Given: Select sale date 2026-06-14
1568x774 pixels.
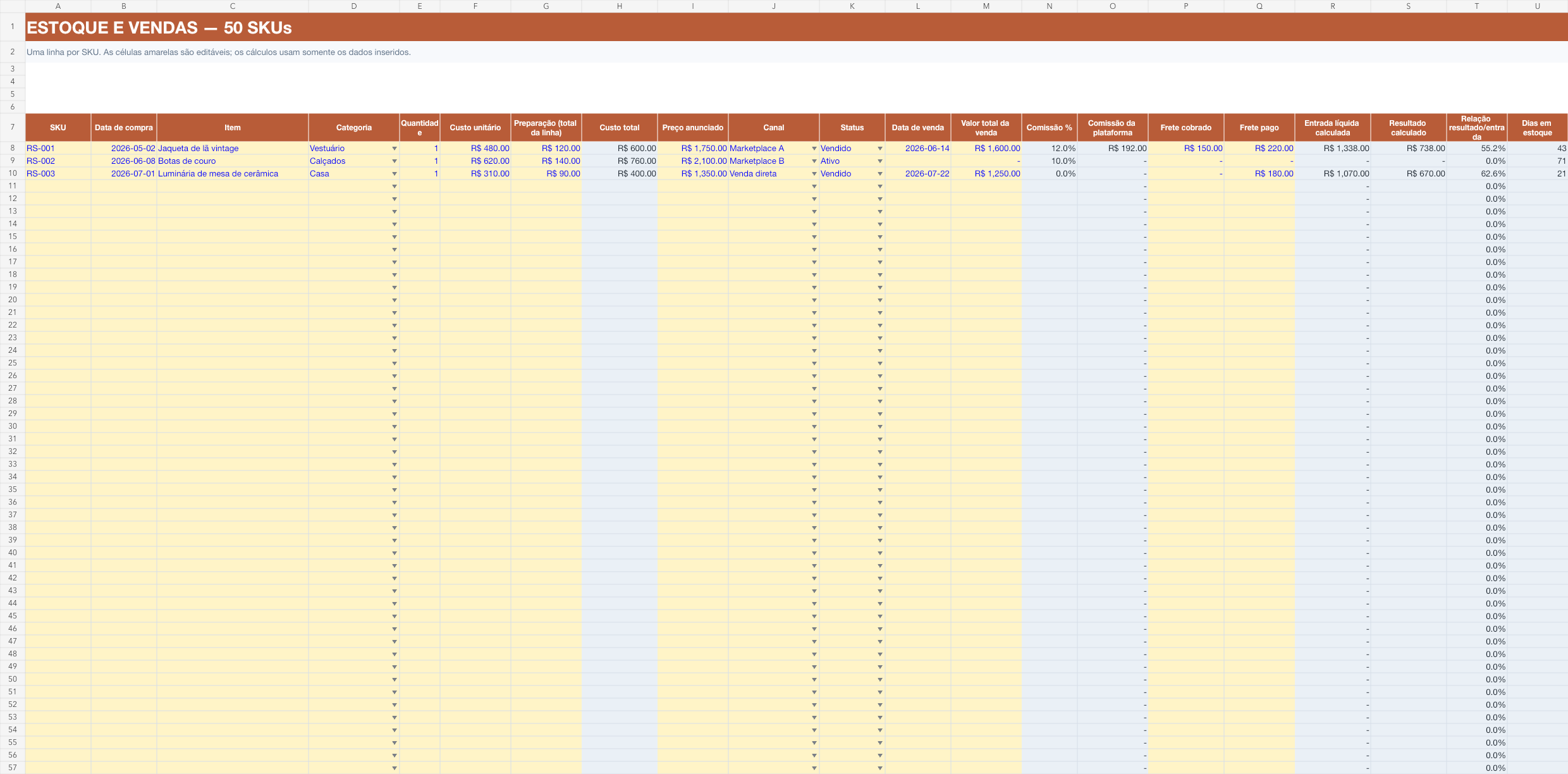Looking at the screenshot, I should 918,148.
